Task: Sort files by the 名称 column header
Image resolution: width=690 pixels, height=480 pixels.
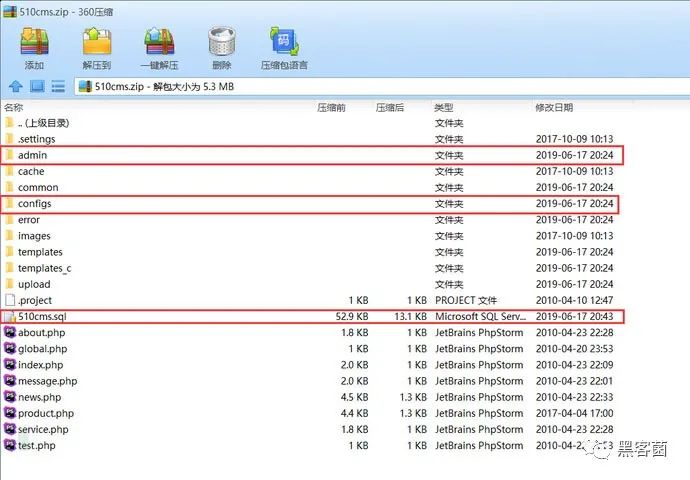Action: (x=14, y=107)
